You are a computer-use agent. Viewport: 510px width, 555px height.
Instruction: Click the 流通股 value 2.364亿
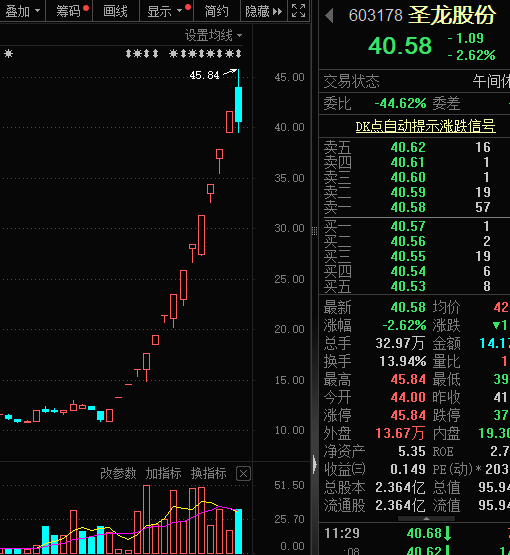[400, 505]
